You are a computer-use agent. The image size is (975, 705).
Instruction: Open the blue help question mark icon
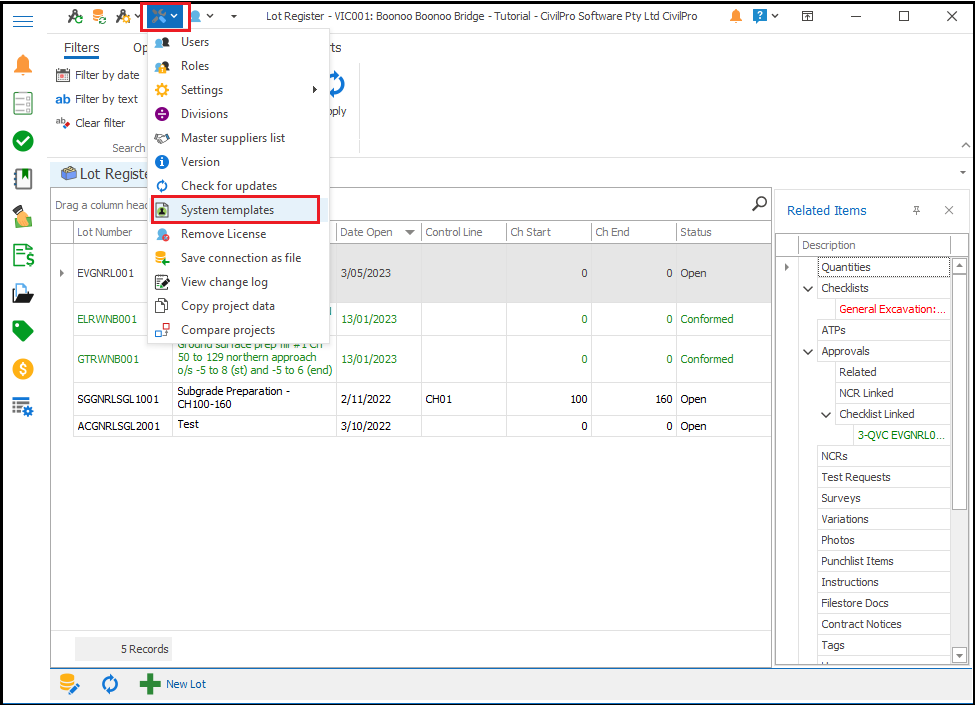[760, 16]
